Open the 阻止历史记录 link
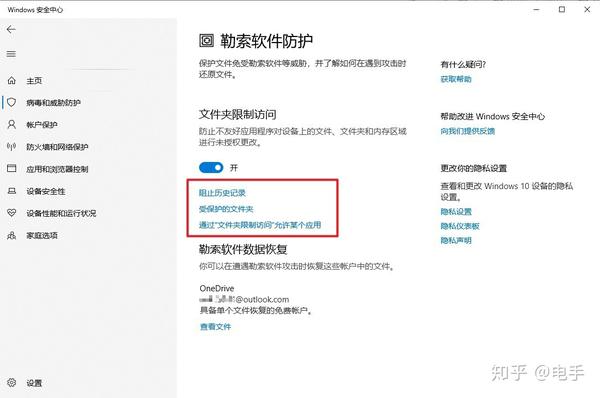 222,193
